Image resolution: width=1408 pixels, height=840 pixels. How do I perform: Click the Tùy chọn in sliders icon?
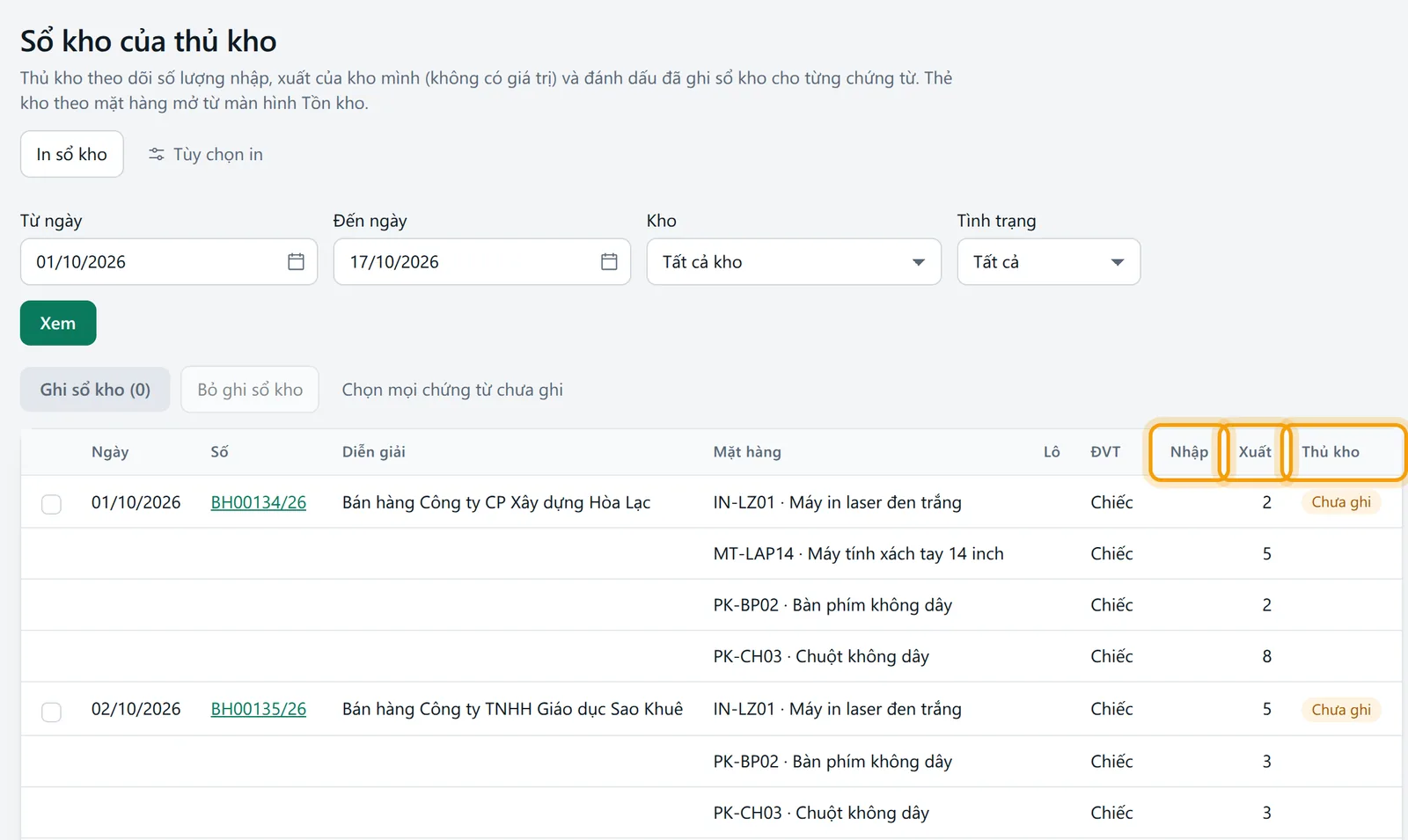coord(157,155)
